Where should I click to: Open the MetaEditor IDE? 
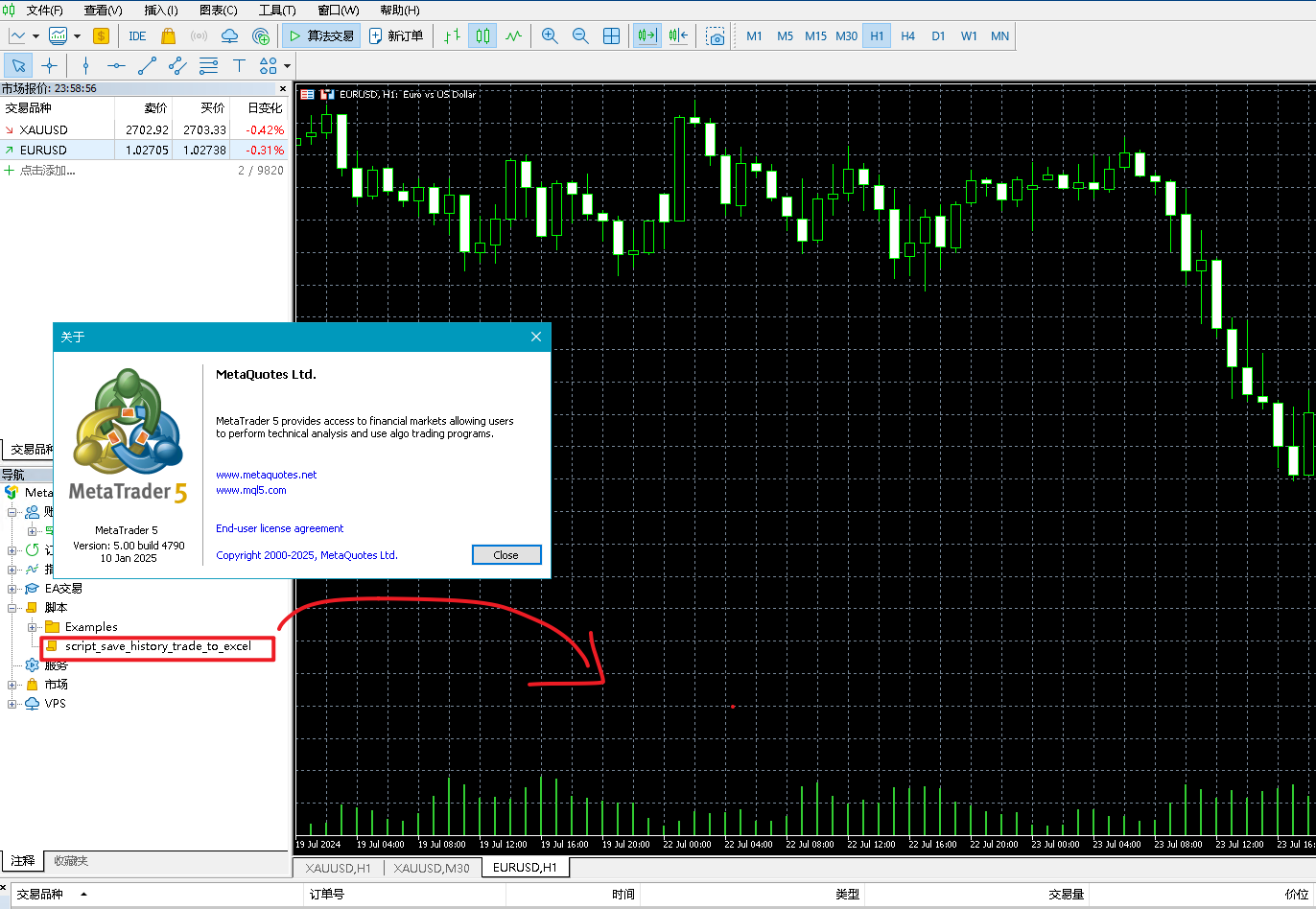point(137,36)
